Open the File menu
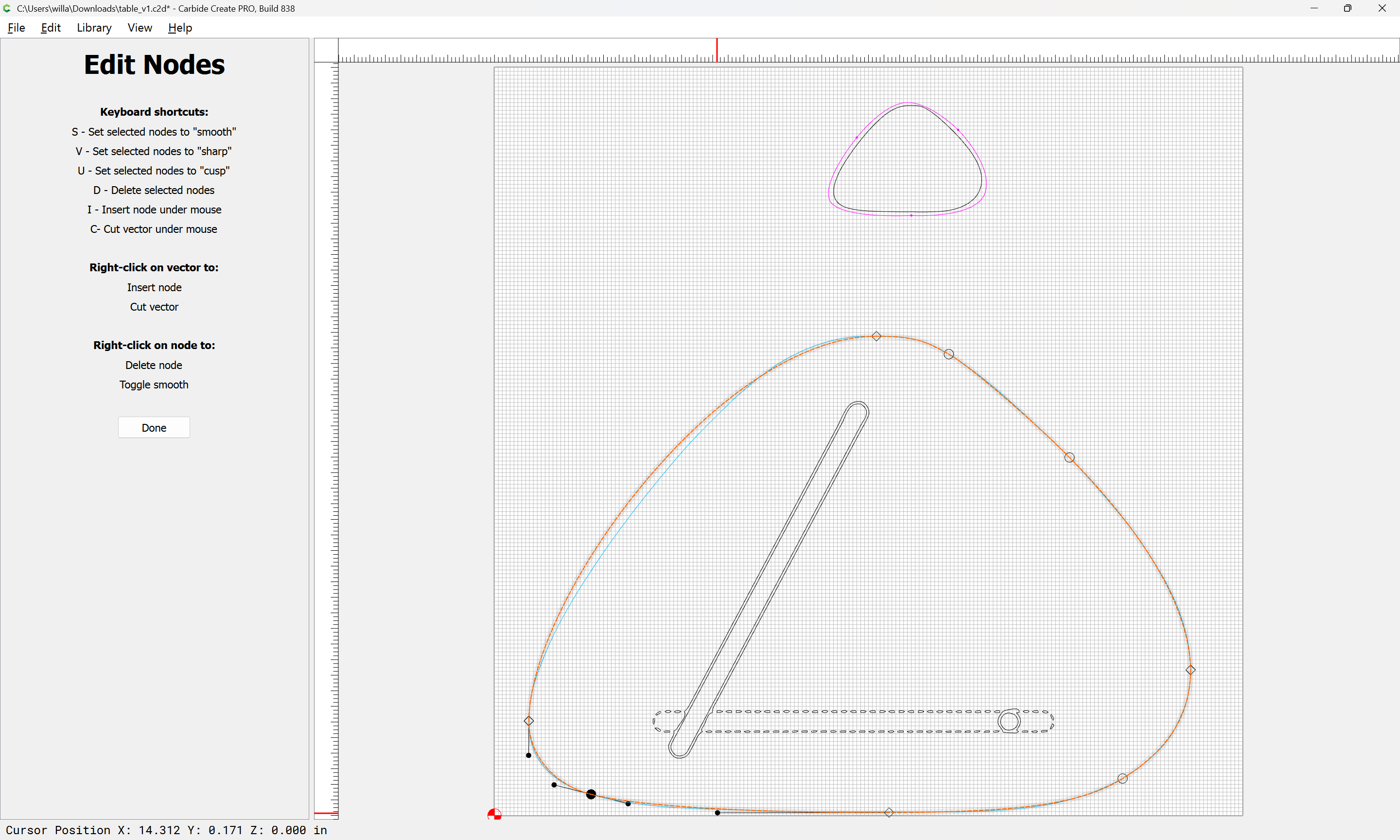The image size is (1400, 840). [16, 28]
